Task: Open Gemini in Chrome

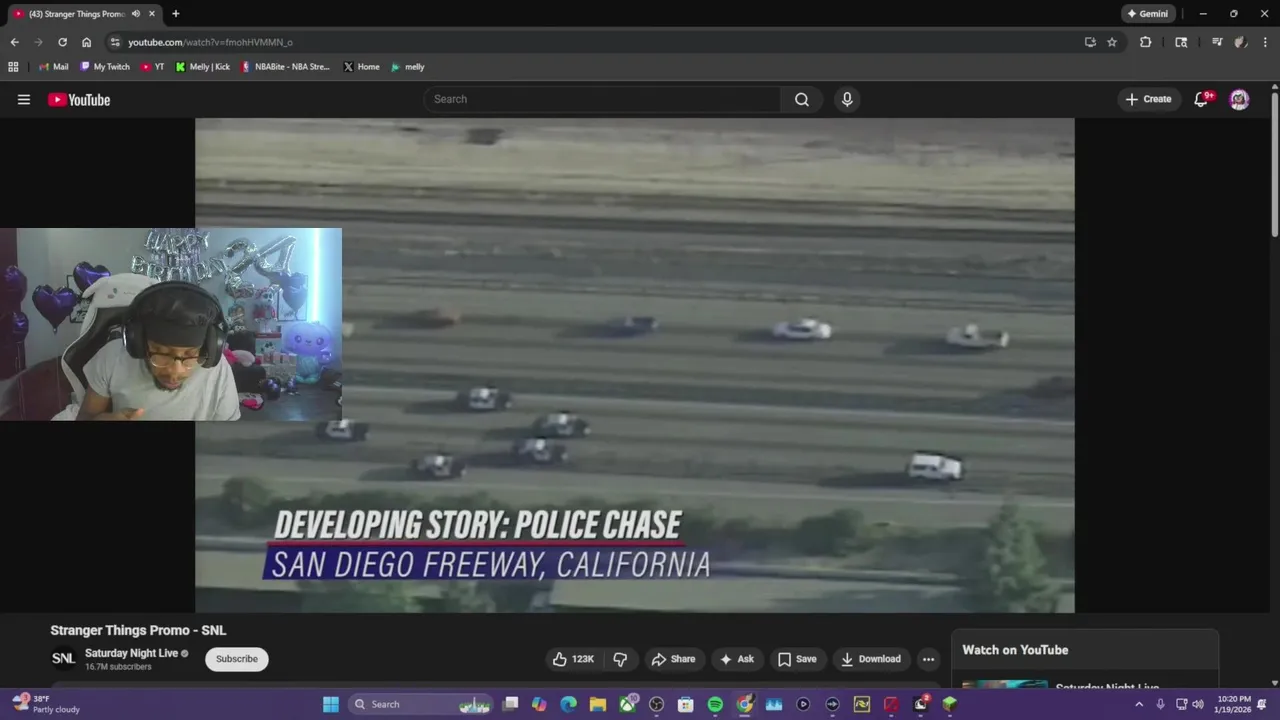Action: point(1147,14)
